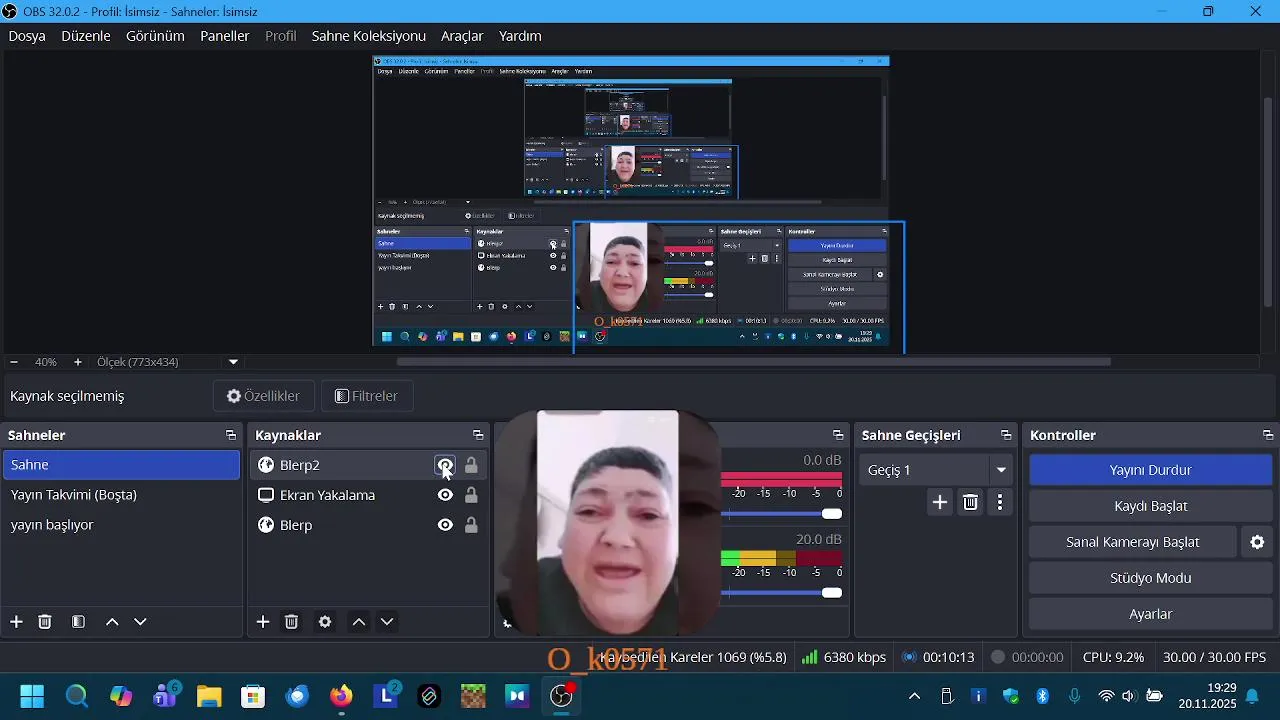Add a new transition in Sahne Geçişleri
The image size is (1280, 720).
[939, 502]
